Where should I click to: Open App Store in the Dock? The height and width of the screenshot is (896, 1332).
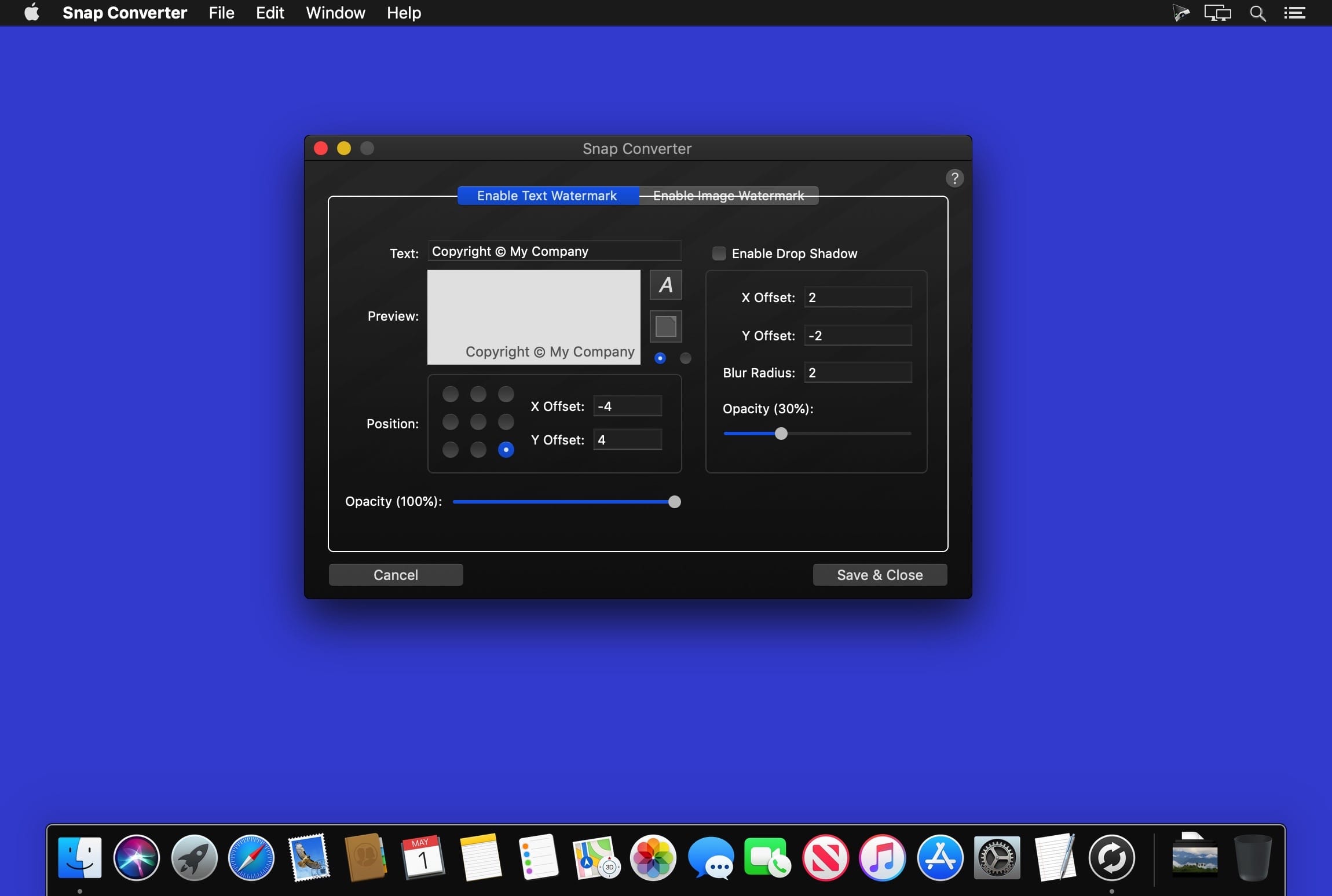coord(940,858)
